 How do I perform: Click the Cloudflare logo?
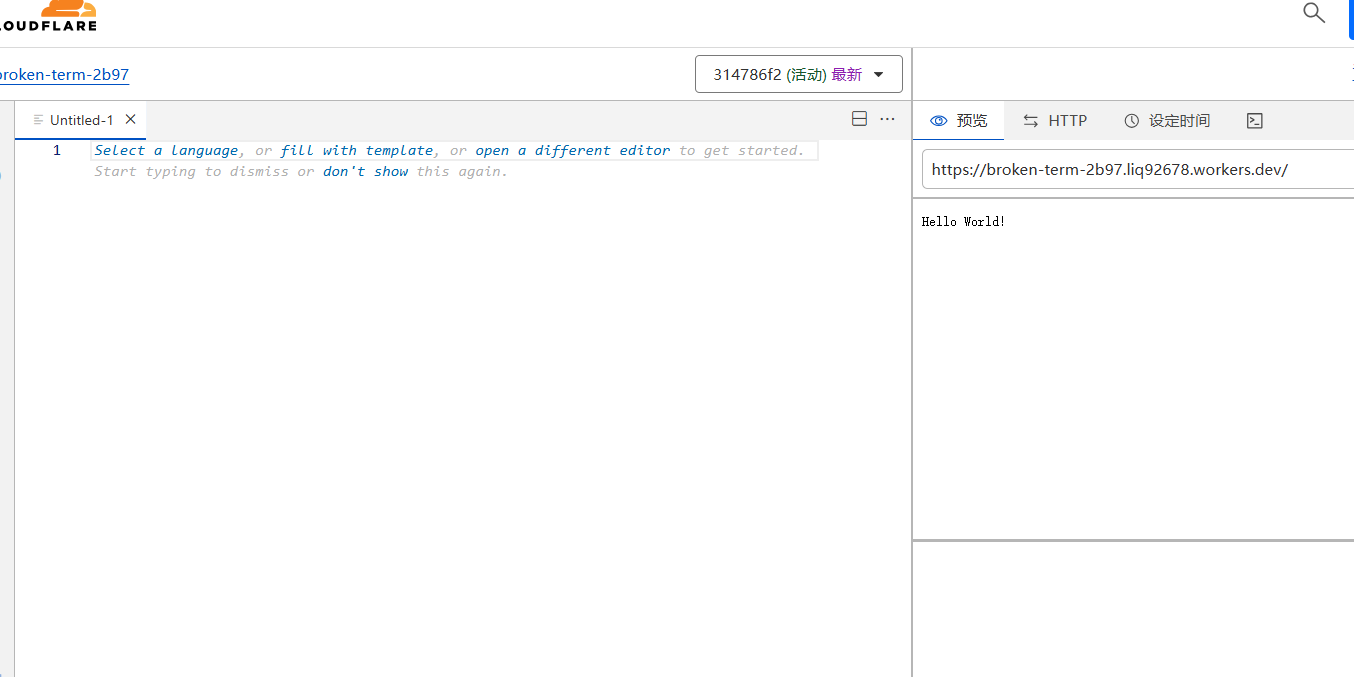click(x=50, y=16)
